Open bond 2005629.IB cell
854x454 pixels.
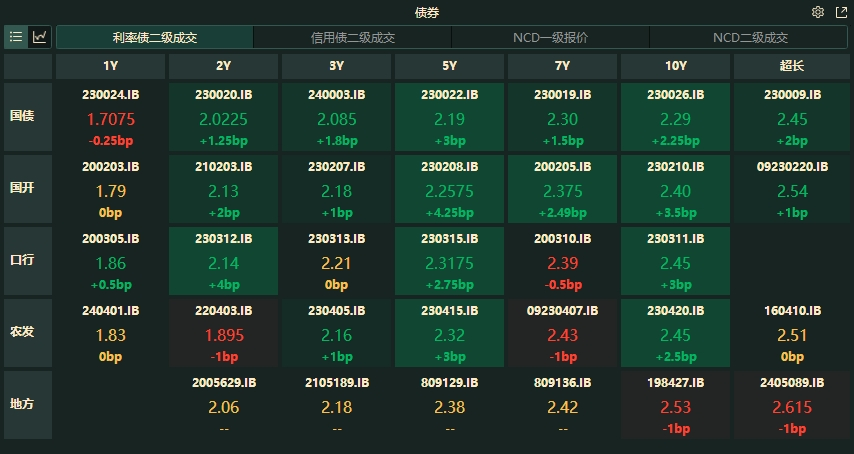(x=223, y=404)
